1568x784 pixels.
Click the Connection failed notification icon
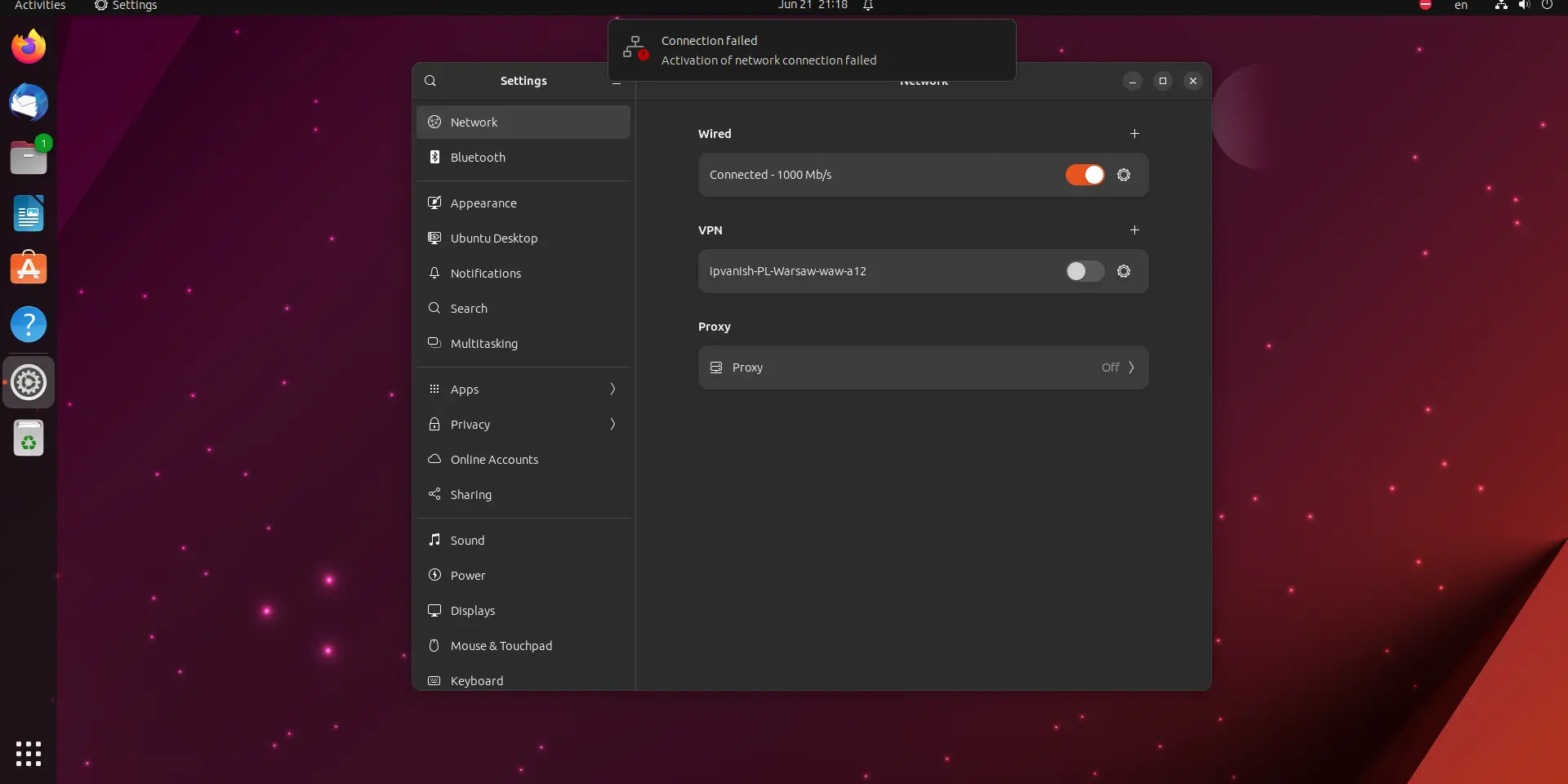point(635,48)
